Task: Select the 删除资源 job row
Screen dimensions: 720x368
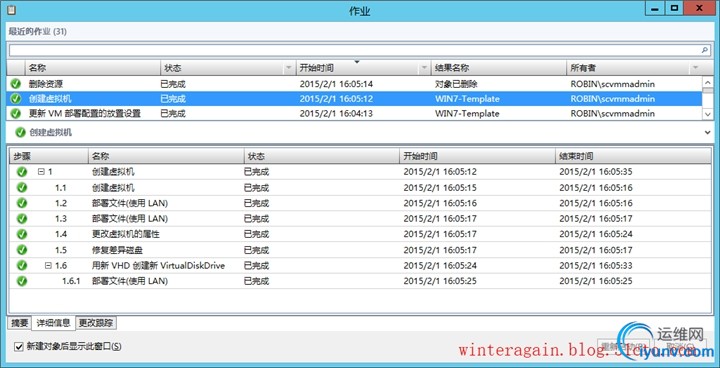Action: click(x=354, y=84)
